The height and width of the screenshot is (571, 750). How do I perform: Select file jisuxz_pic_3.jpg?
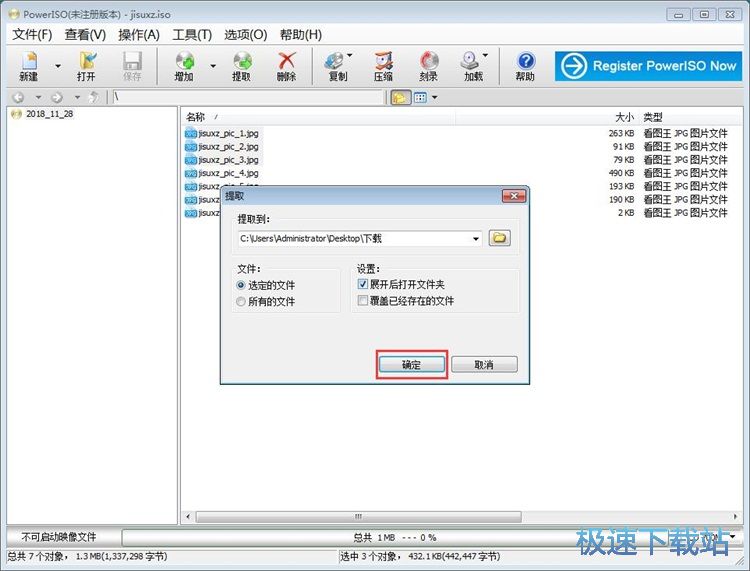pyautogui.click(x=229, y=160)
